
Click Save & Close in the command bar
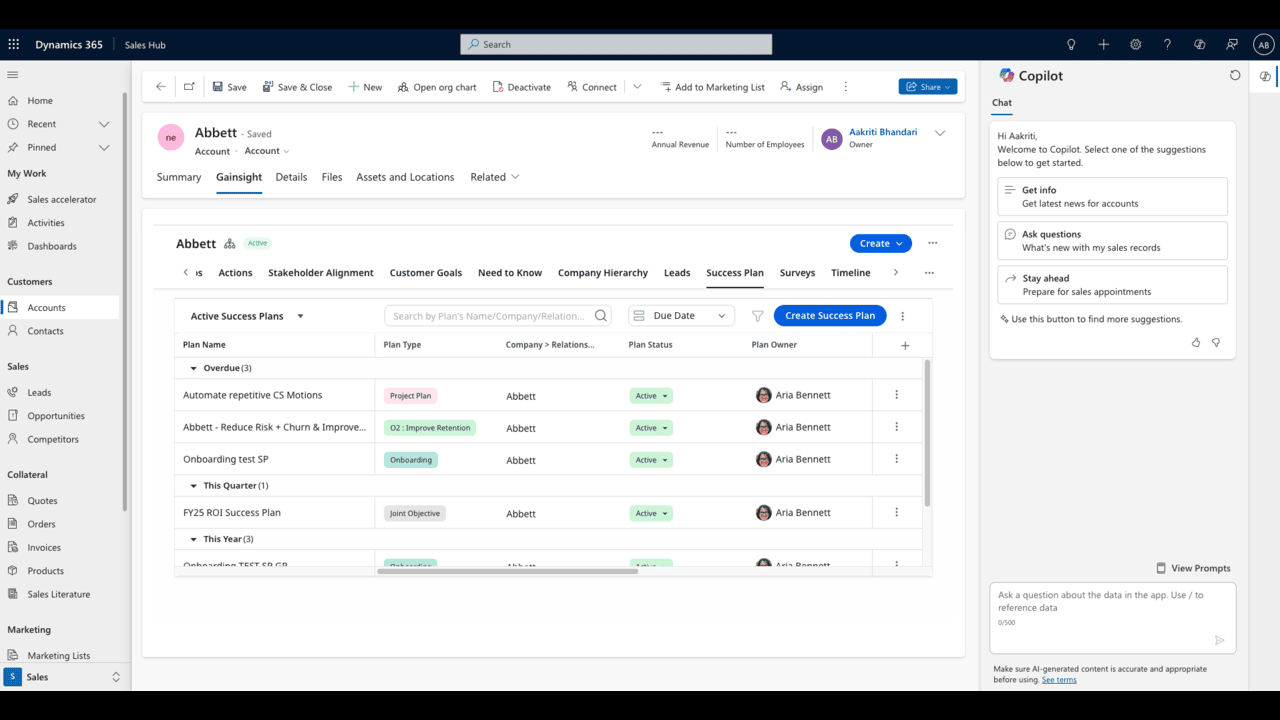point(297,87)
